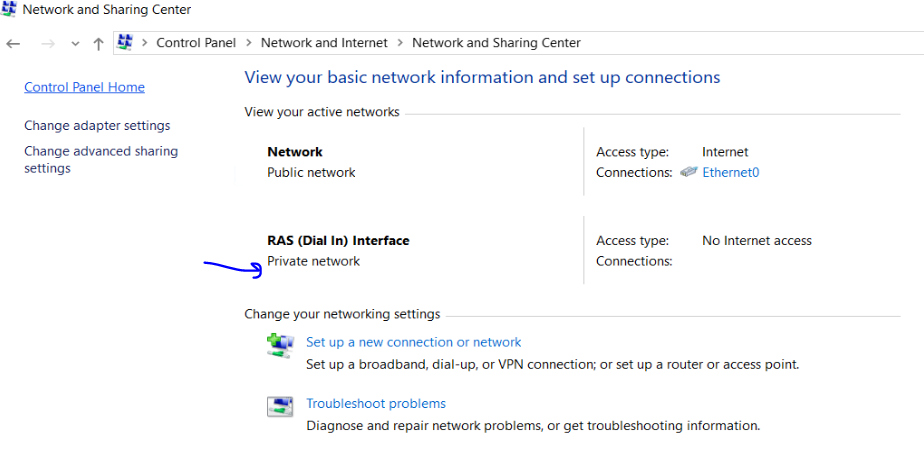The width and height of the screenshot is (924, 471).
Task: Click 'Diagnose and repair network problems' description
Action: point(533,426)
